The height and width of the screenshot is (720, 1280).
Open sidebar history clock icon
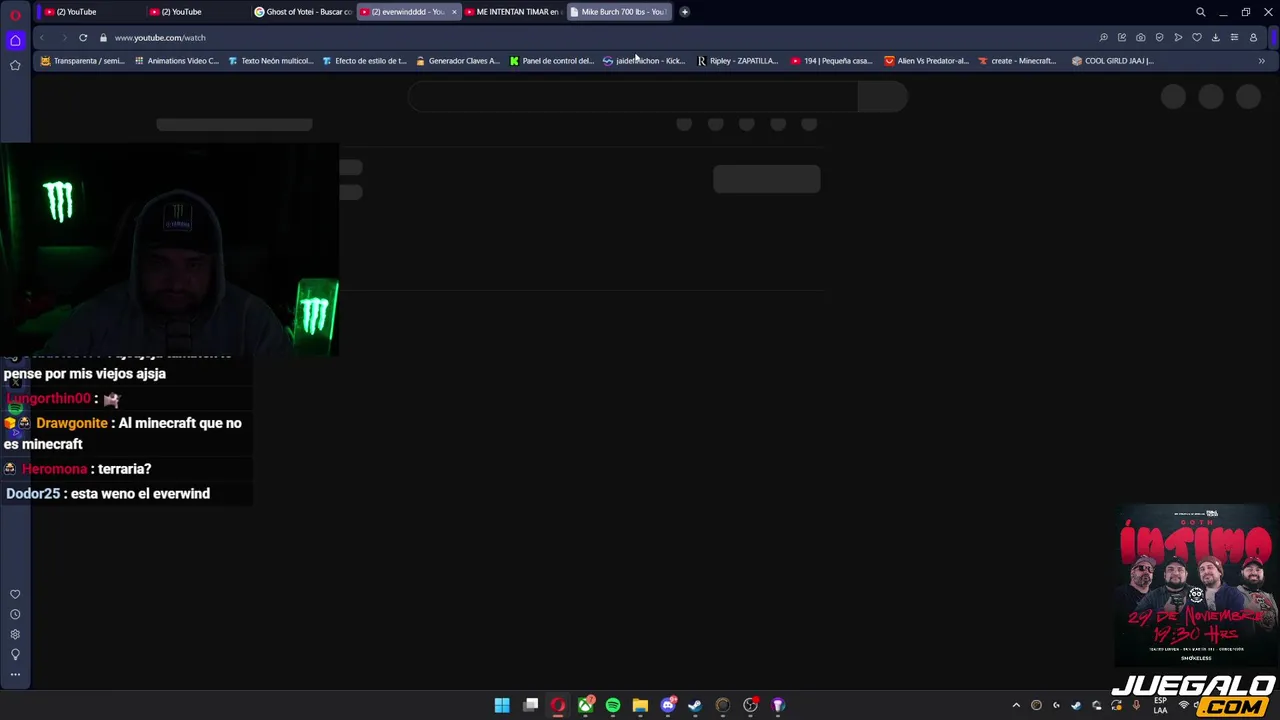pyautogui.click(x=15, y=614)
